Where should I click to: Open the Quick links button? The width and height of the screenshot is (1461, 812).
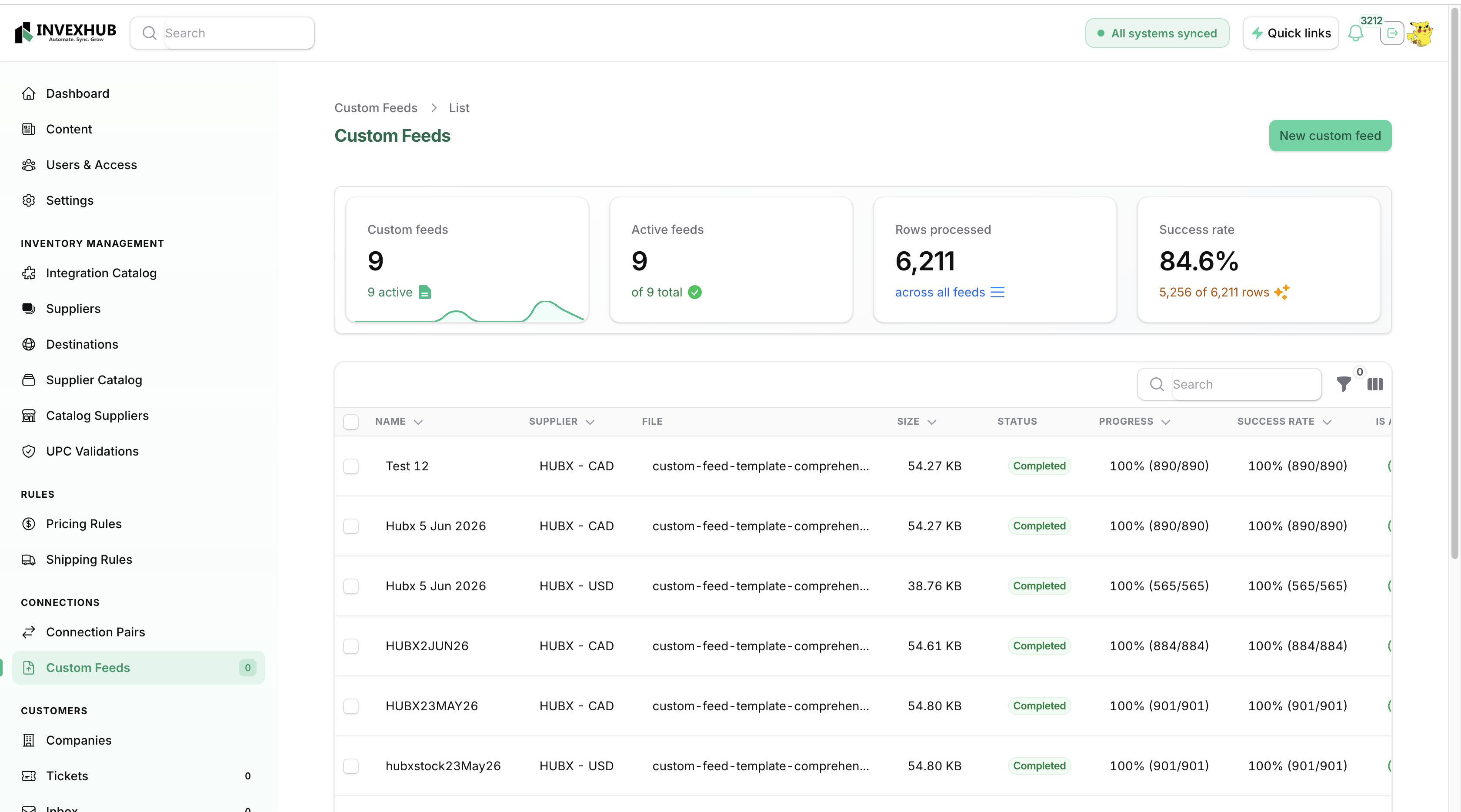click(1291, 33)
